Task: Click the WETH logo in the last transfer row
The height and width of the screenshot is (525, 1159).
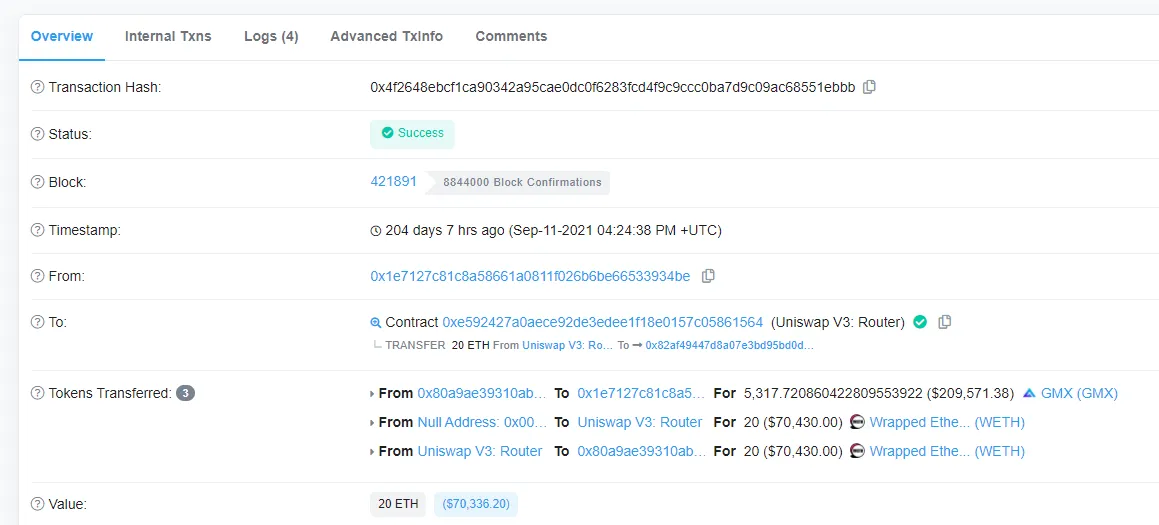Action: (x=857, y=451)
